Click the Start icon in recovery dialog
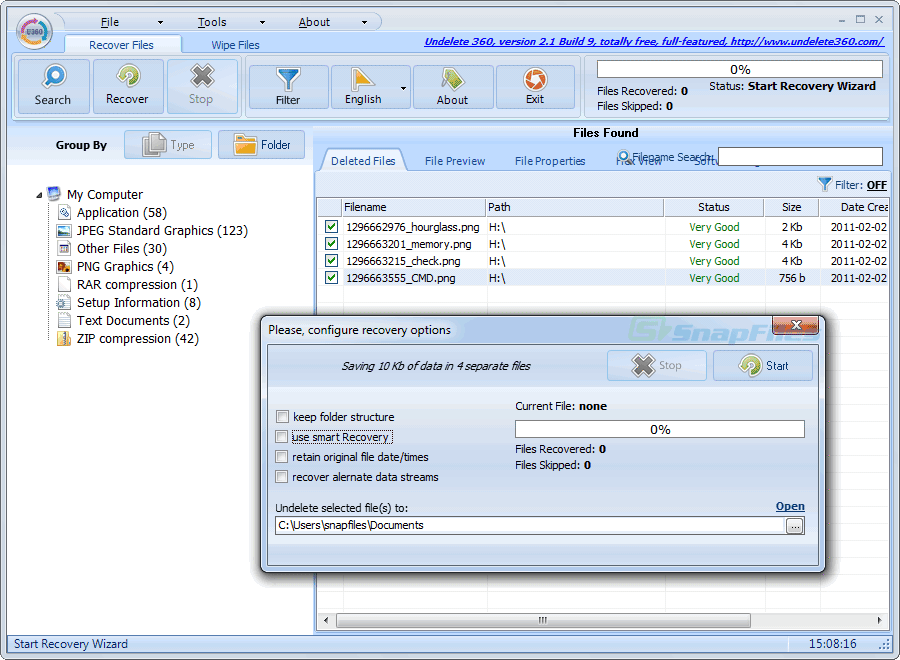This screenshot has width=900, height=660. coord(750,366)
